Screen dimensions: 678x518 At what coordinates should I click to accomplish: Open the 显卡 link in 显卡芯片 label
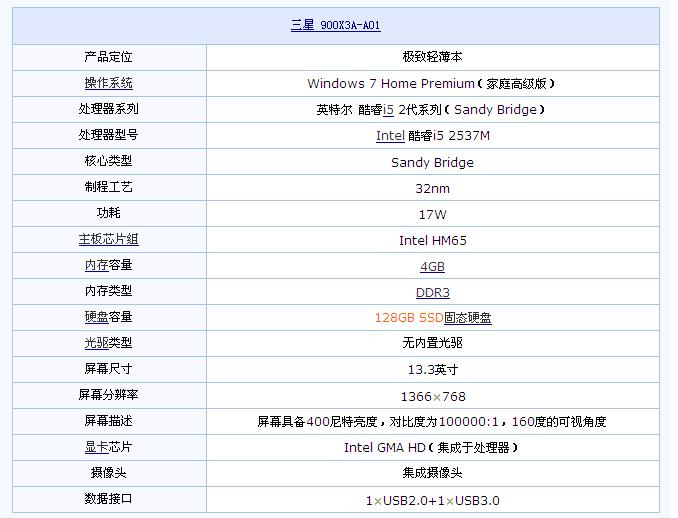tap(96, 447)
